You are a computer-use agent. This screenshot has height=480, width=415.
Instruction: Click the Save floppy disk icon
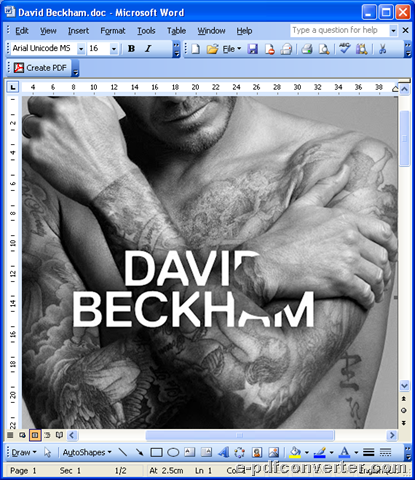click(253, 49)
